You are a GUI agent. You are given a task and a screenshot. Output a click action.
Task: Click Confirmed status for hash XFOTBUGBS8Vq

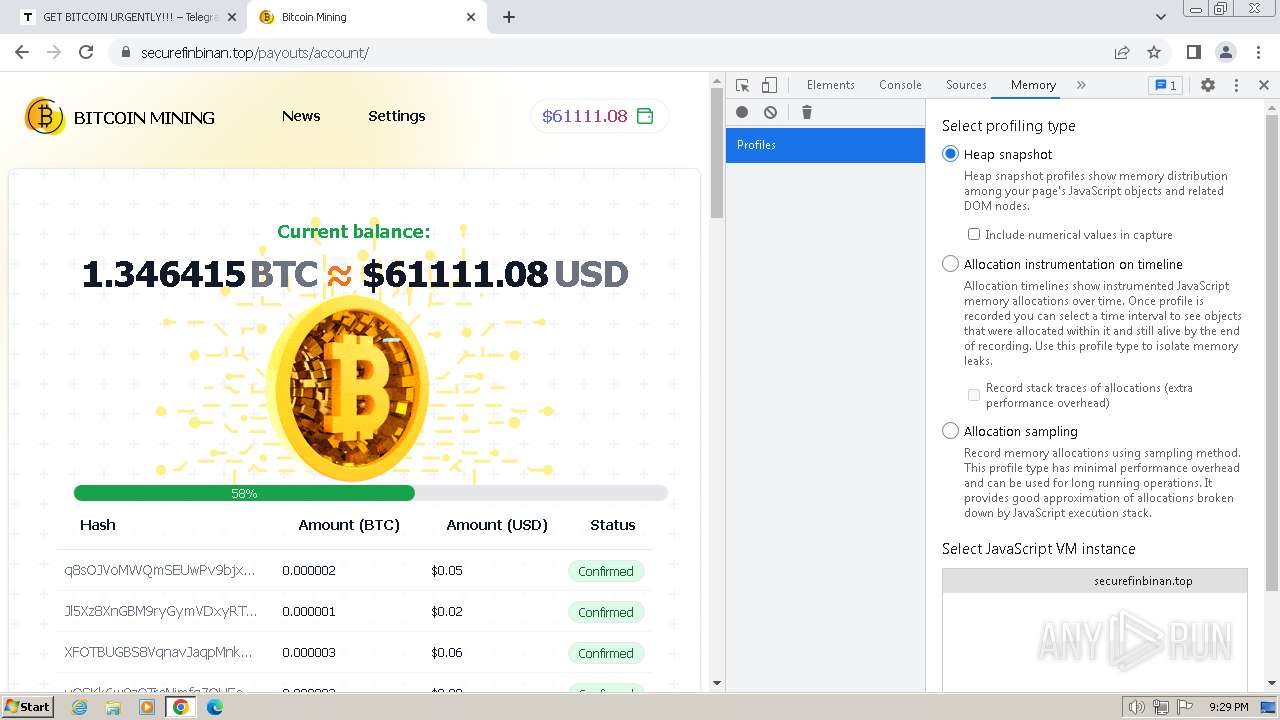click(x=605, y=653)
